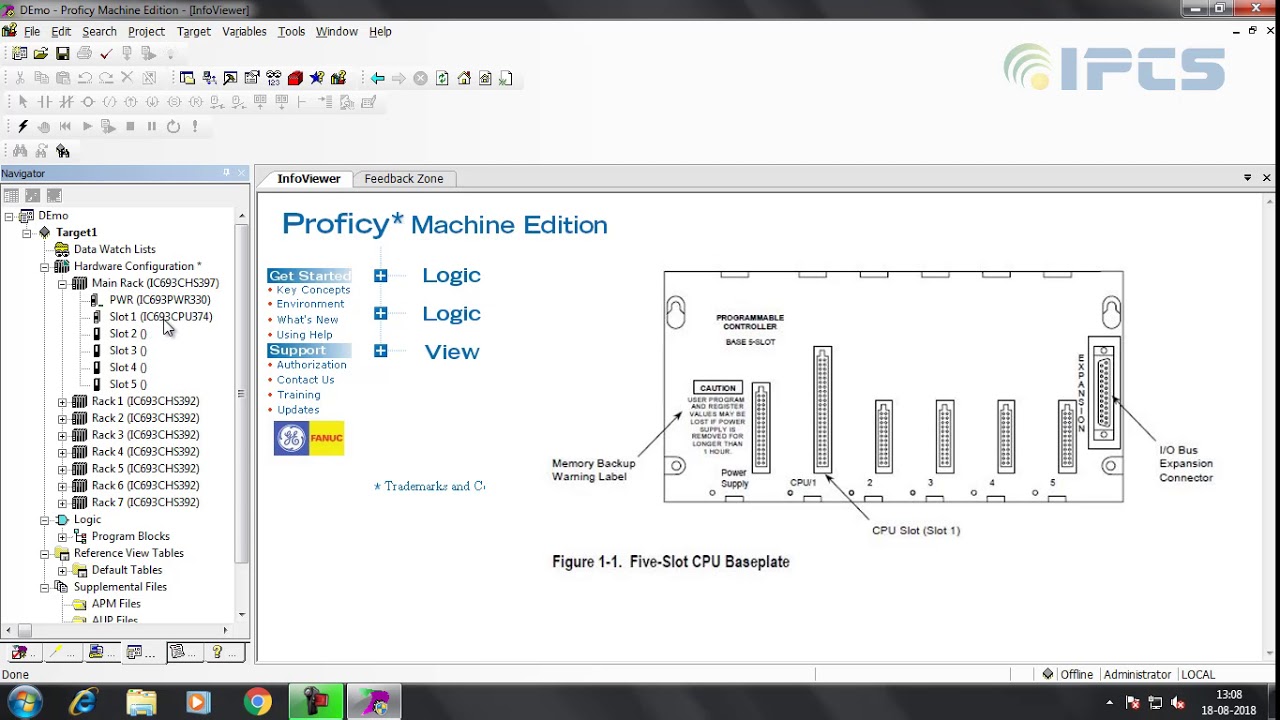Select the APM Files folder
Viewport: 1280px width, 720px height.
click(x=116, y=604)
